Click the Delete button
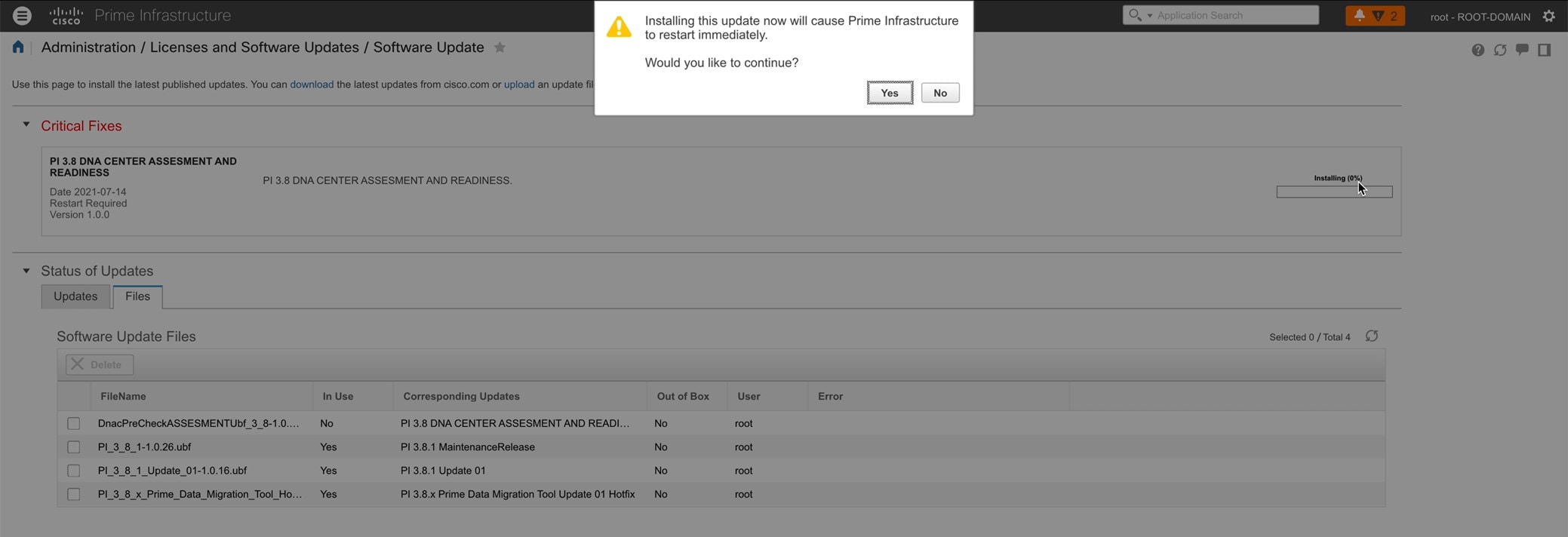The width and height of the screenshot is (1568, 537). (100, 364)
